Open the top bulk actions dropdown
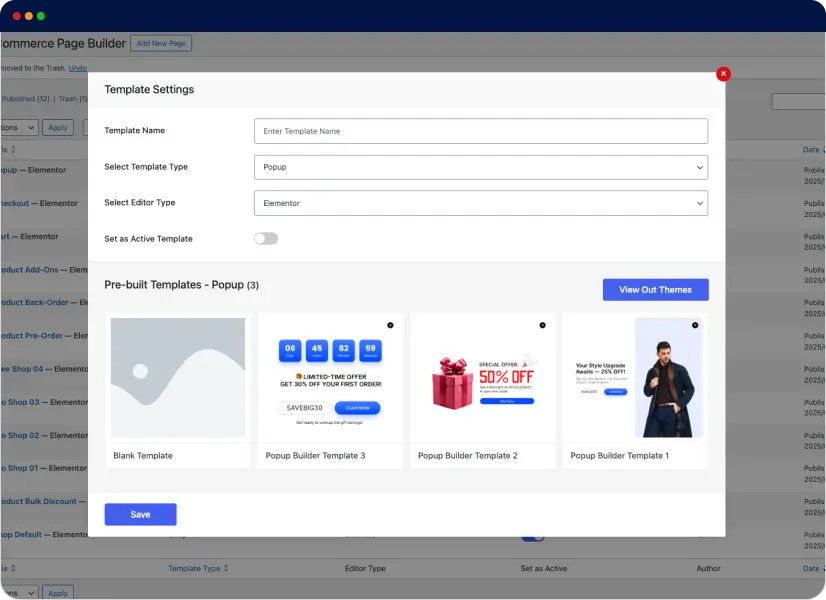 click(x=18, y=127)
